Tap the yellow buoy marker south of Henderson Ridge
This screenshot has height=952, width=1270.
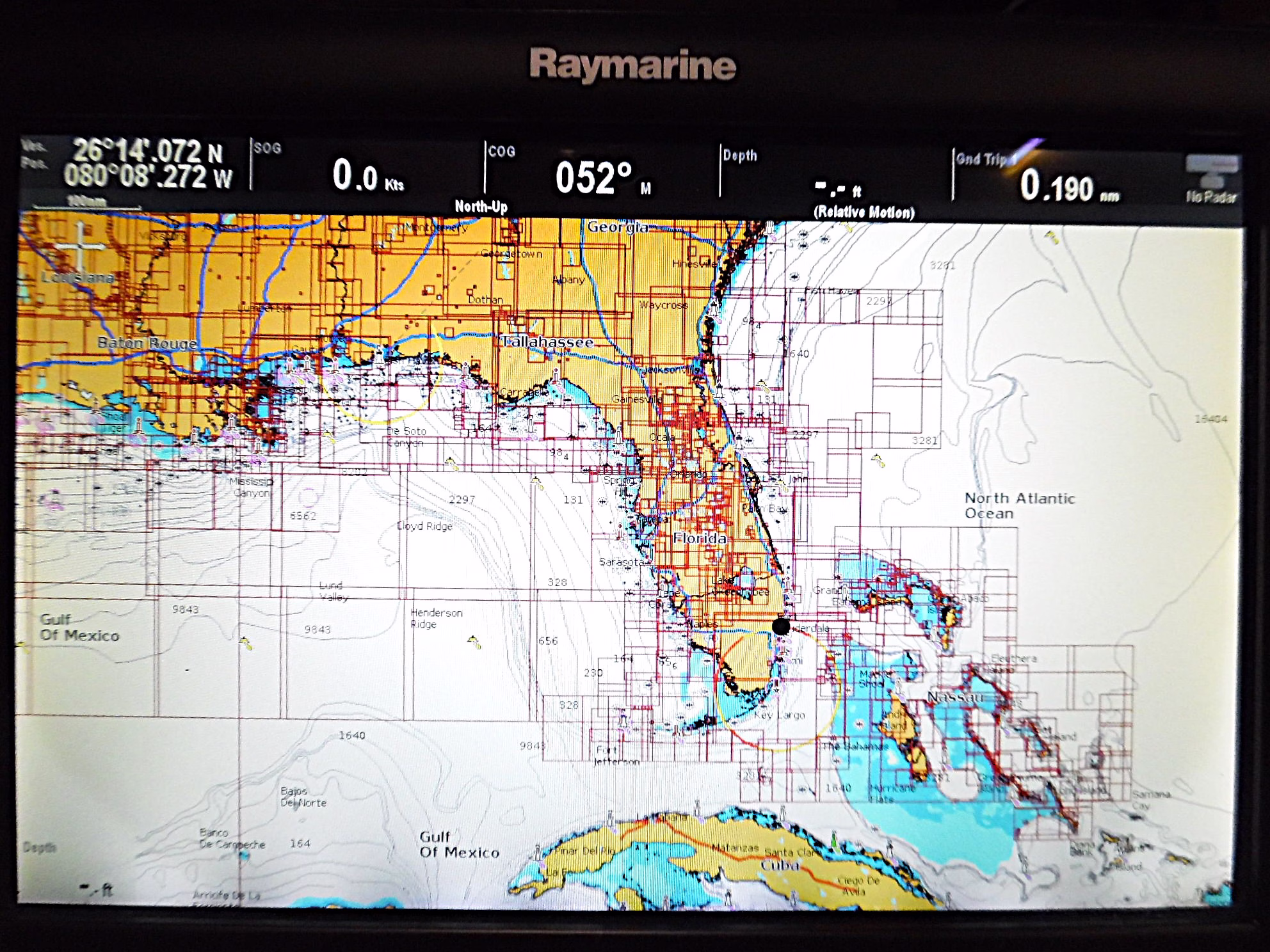coord(474,642)
